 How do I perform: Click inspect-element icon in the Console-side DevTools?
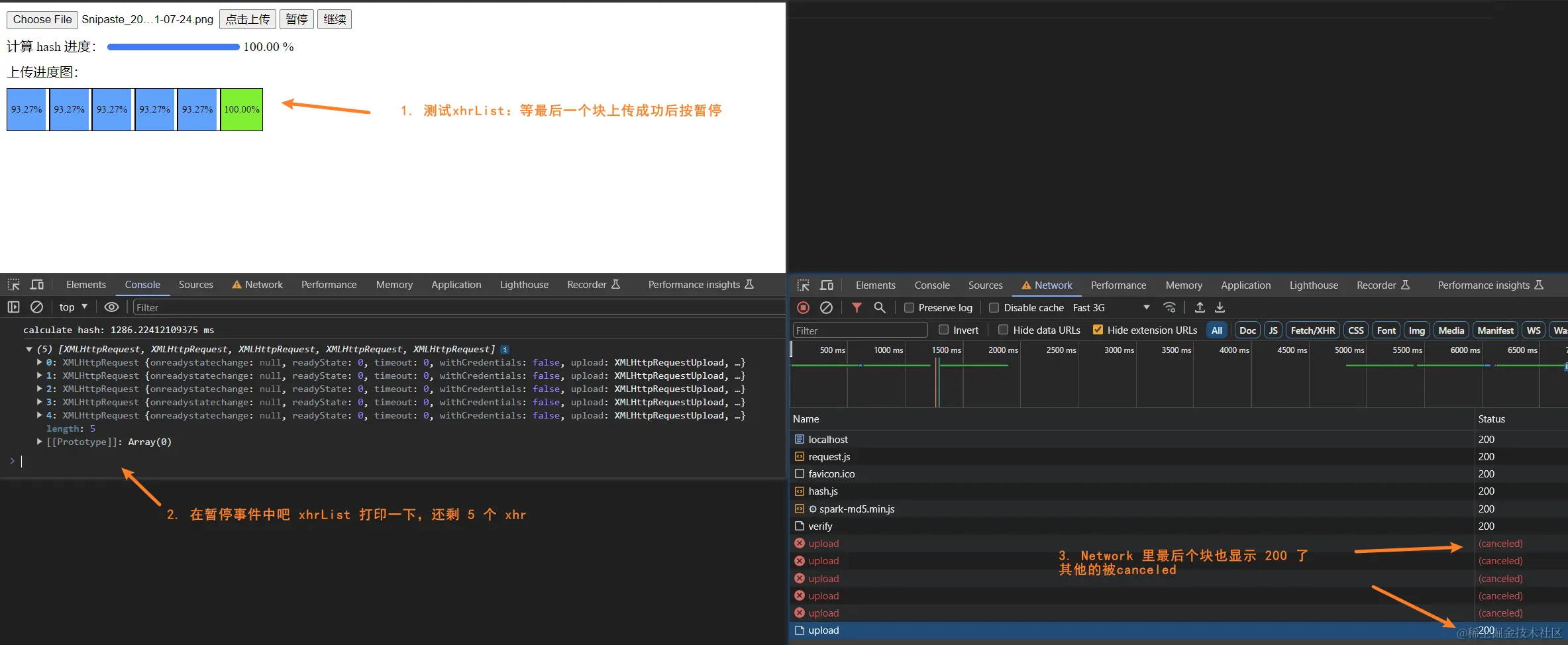click(x=13, y=285)
